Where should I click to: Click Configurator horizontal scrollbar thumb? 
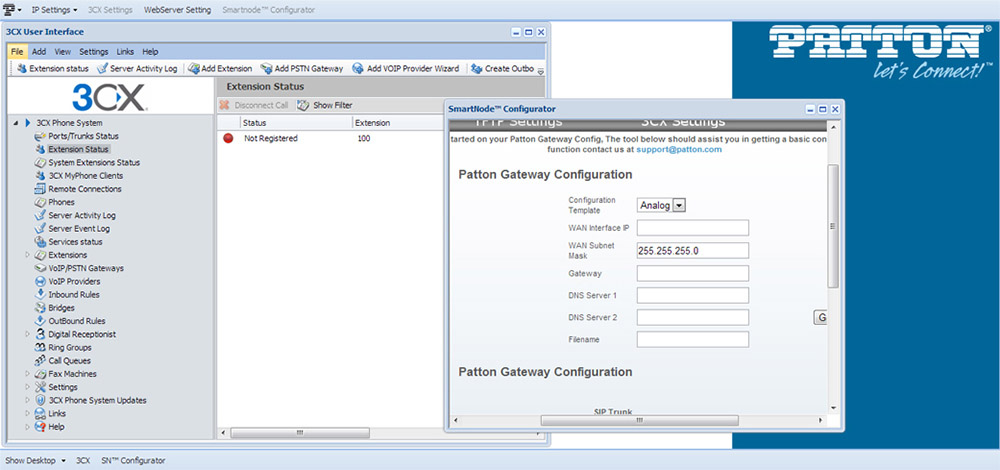(x=640, y=421)
